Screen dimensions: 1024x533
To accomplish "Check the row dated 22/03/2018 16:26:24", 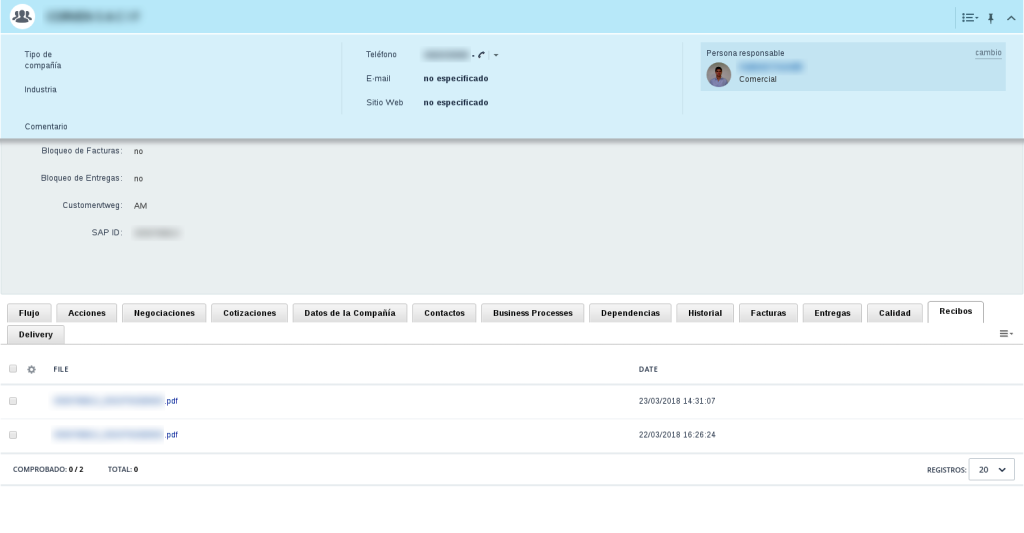I will coord(13,435).
